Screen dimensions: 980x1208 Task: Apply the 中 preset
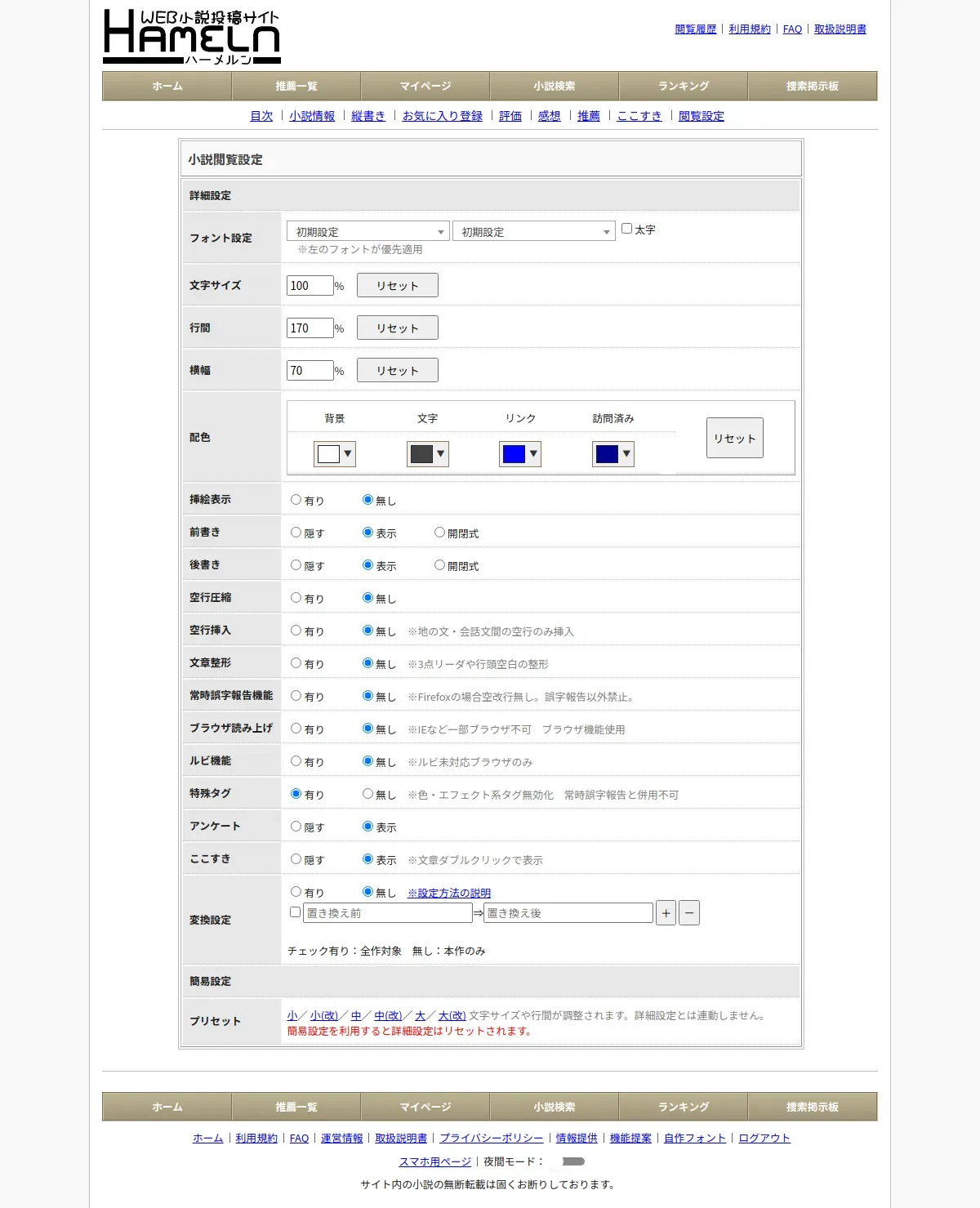tap(356, 1015)
